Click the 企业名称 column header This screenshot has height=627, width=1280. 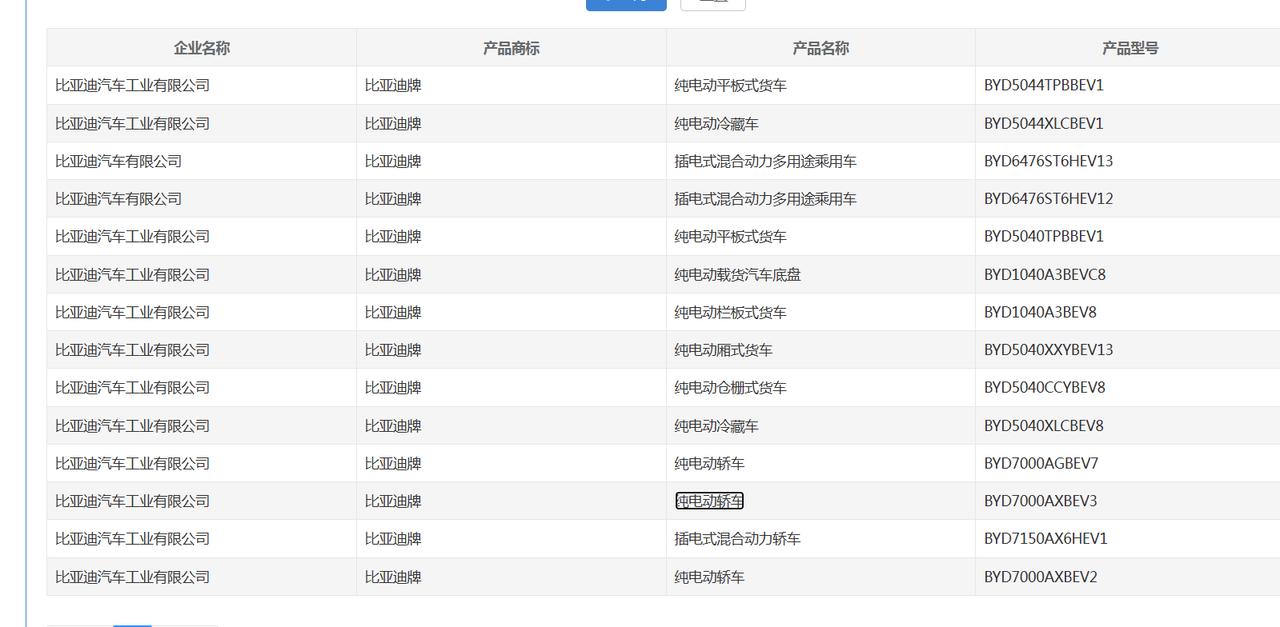201,48
